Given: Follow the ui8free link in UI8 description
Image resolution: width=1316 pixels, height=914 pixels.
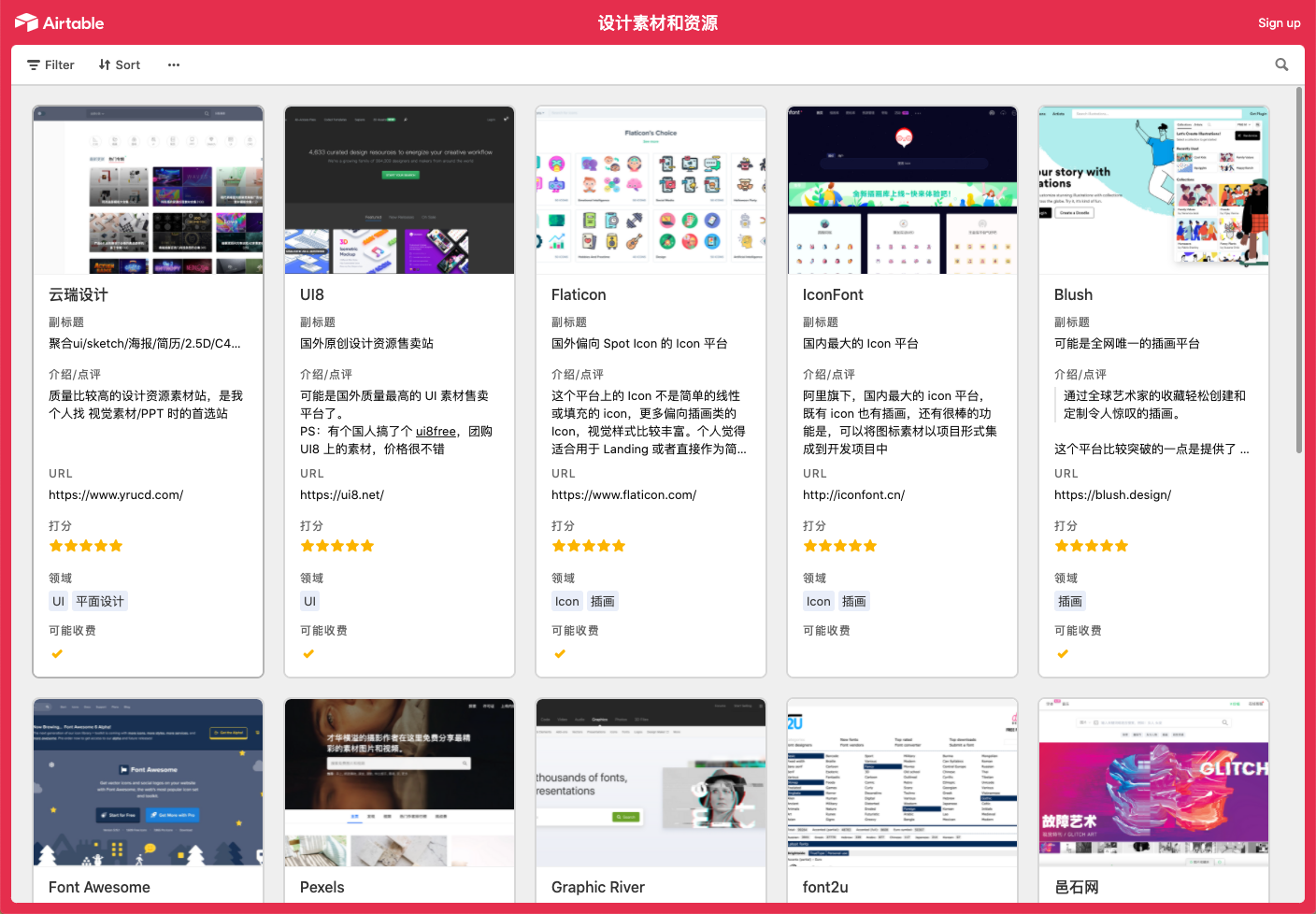Looking at the screenshot, I should [436, 431].
